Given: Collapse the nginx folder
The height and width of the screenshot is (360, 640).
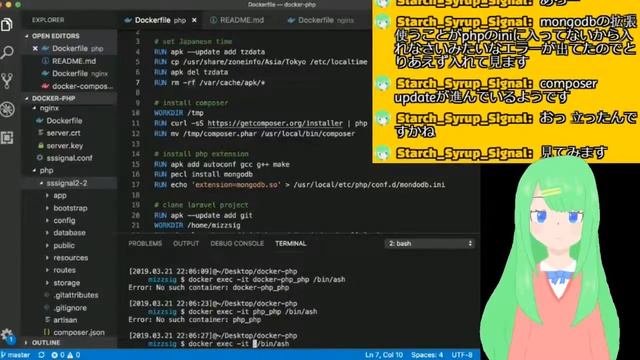Looking at the screenshot, I should [x=69, y=108].
